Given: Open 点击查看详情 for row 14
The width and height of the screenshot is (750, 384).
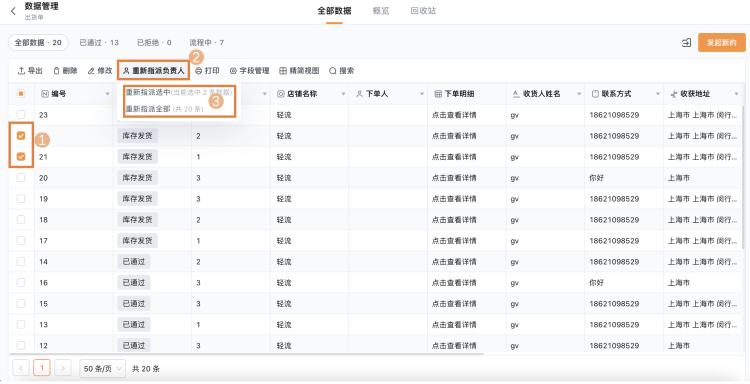Looking at the screenshot, I should click(x=454, y=262).
